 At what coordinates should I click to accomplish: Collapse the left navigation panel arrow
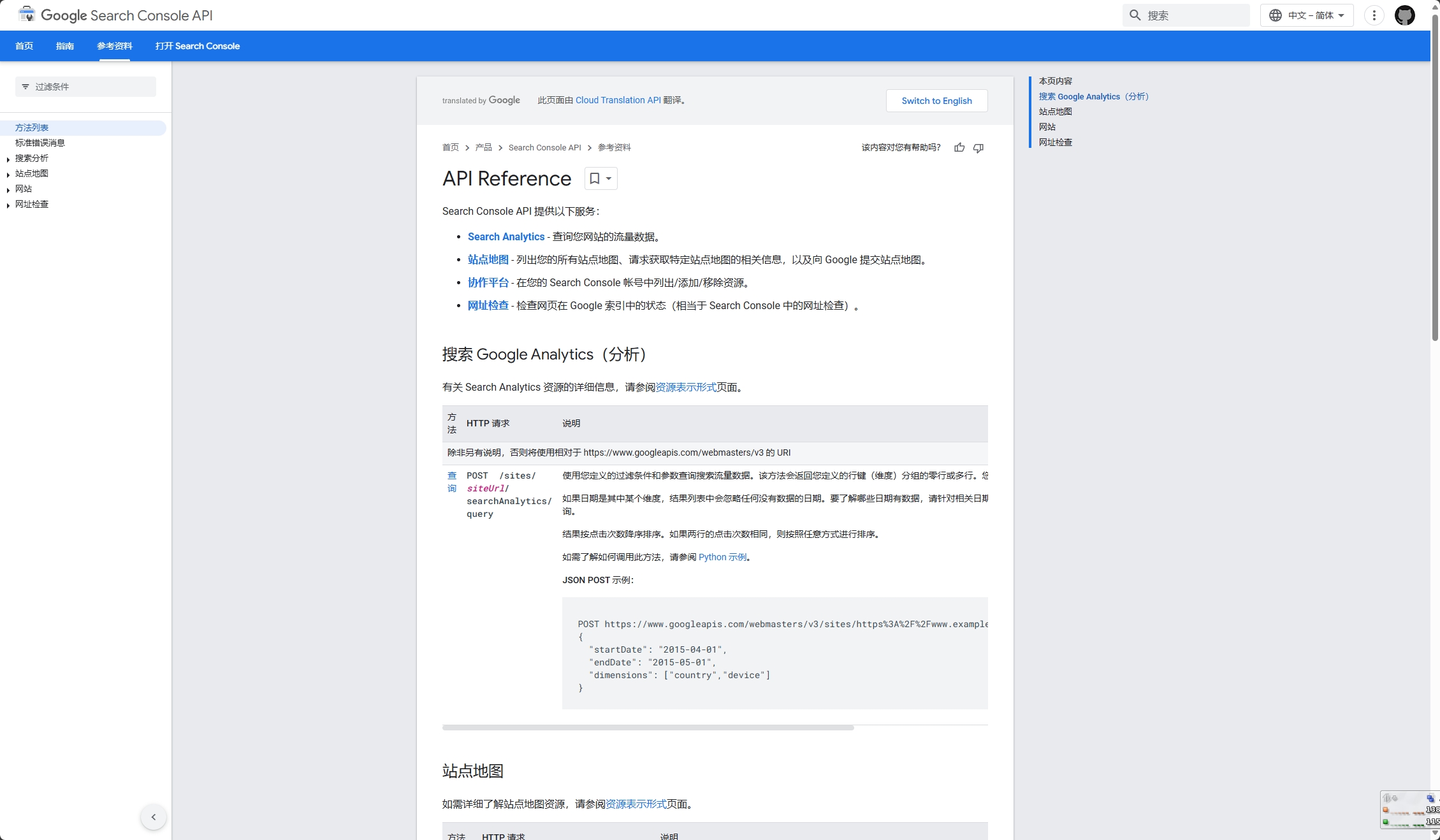coord(153,817)
